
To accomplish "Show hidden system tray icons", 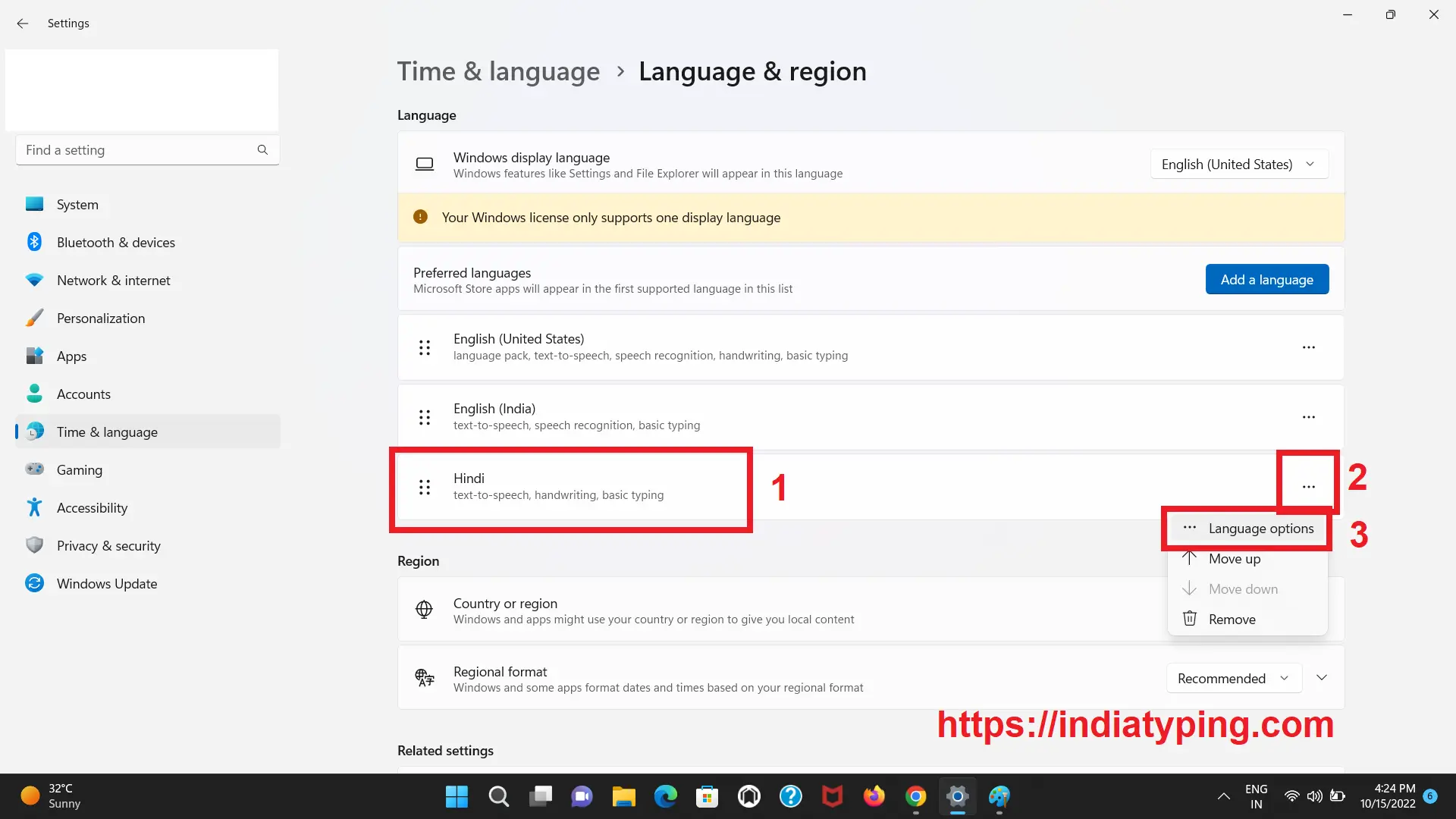I will 1223,796.
